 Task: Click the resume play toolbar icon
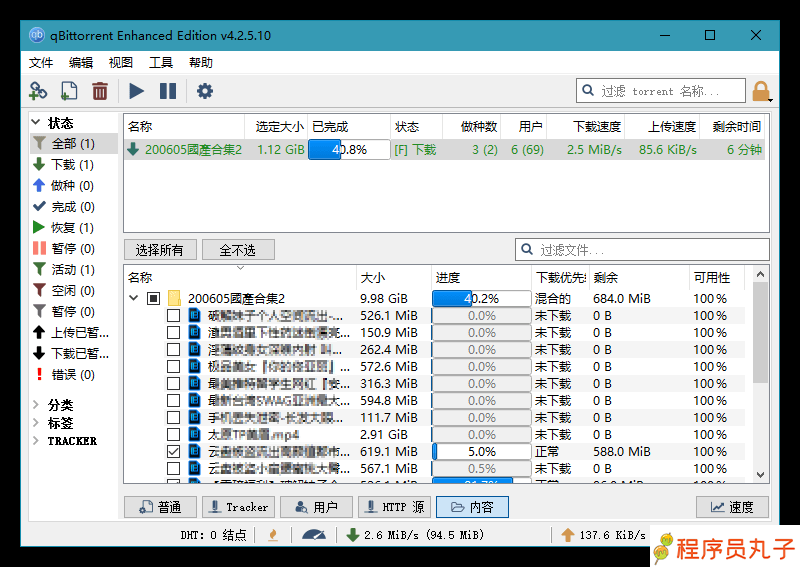pos(136,91)
